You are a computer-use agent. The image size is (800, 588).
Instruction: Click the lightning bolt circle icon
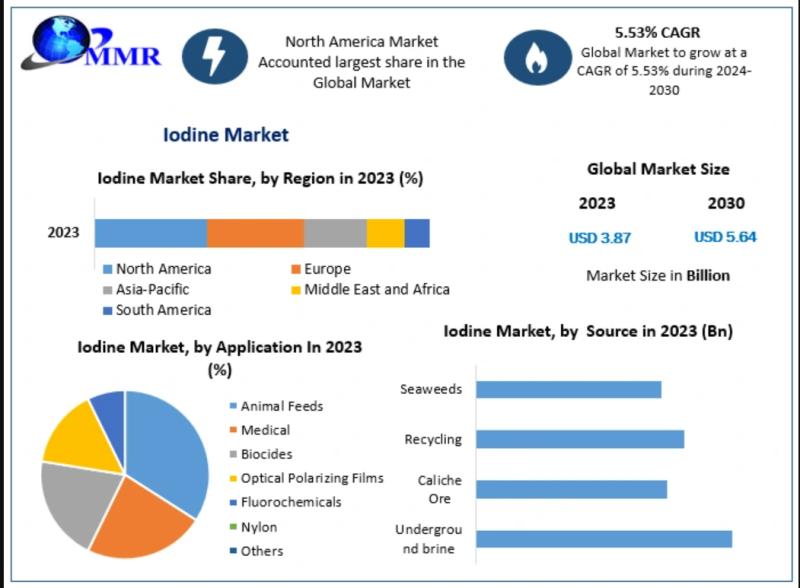coord(214,57)
